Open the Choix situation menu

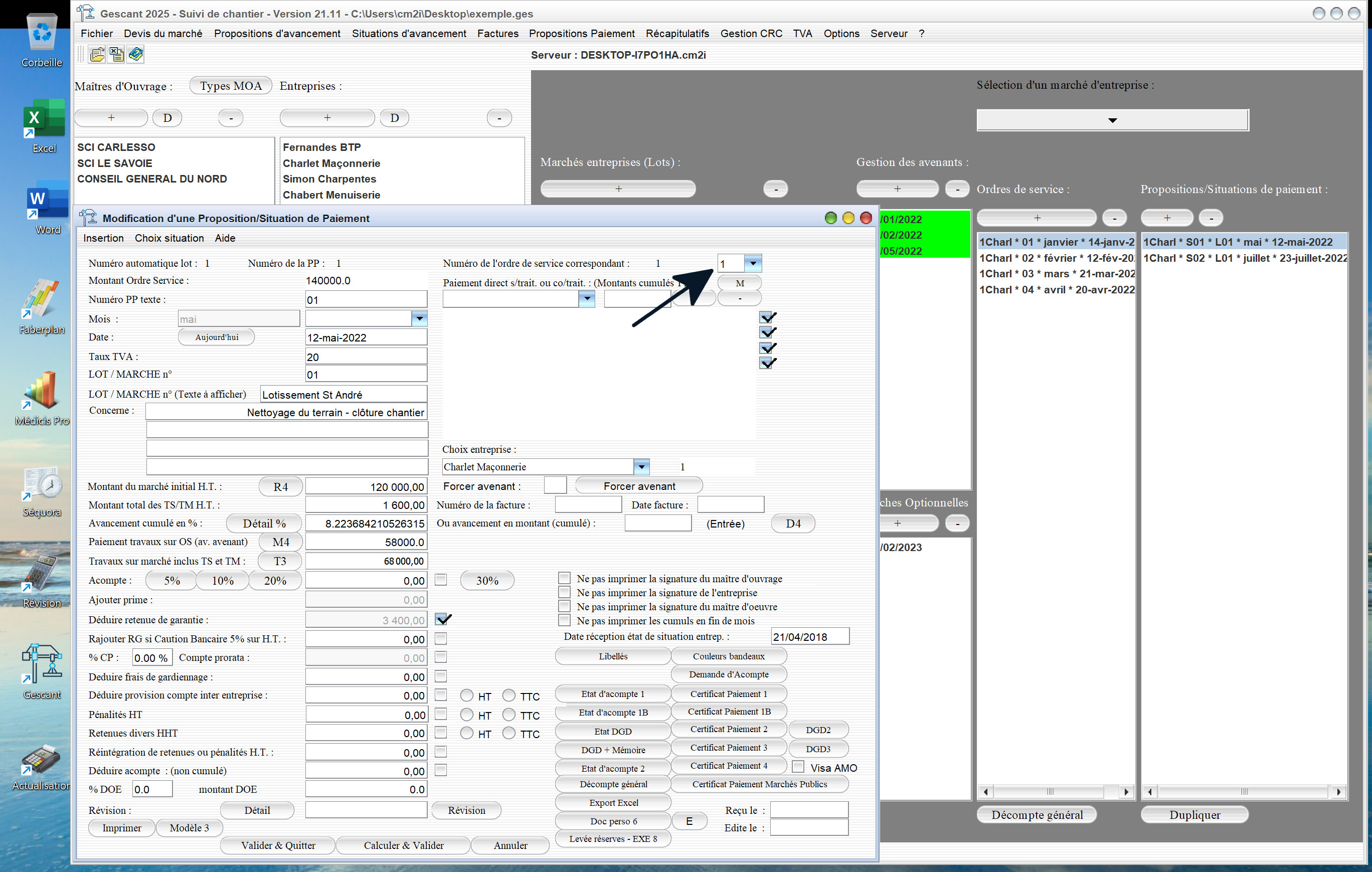[x=169, y=238]
